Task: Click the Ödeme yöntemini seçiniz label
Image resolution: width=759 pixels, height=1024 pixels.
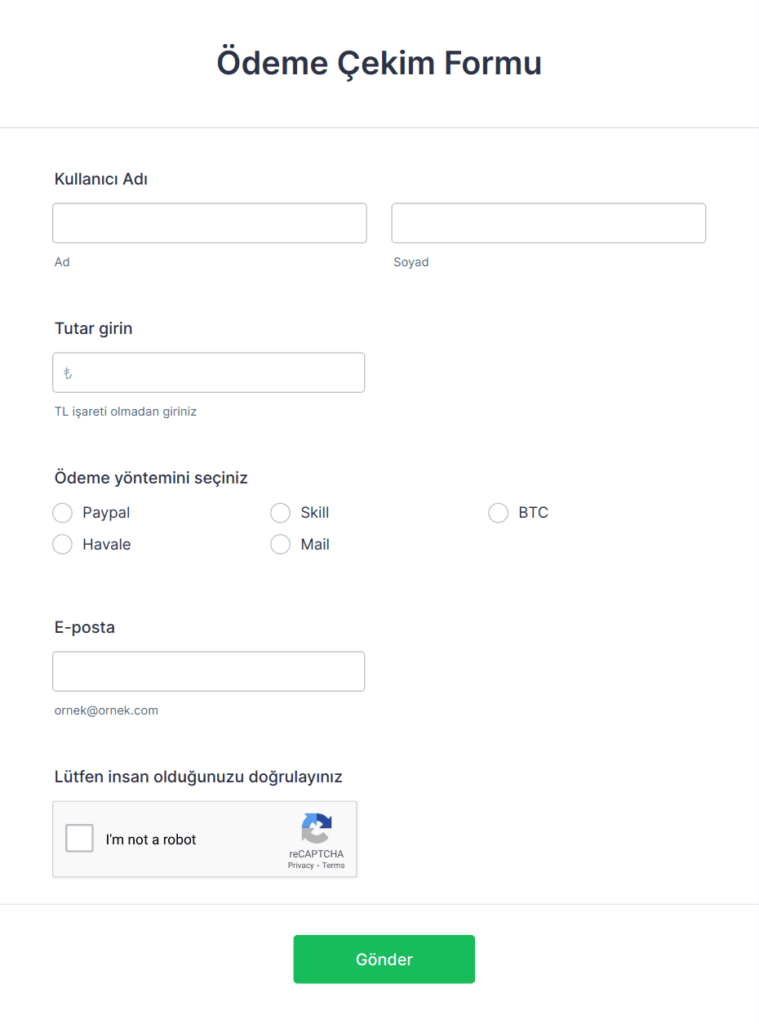Action: point(151,478)
